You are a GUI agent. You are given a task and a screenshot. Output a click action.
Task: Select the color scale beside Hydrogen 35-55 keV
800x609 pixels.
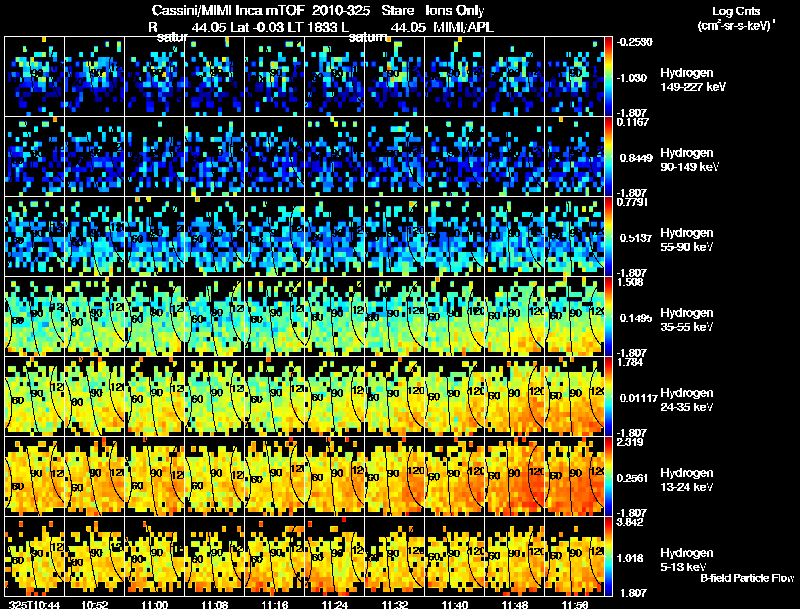(x=608, y=316)
